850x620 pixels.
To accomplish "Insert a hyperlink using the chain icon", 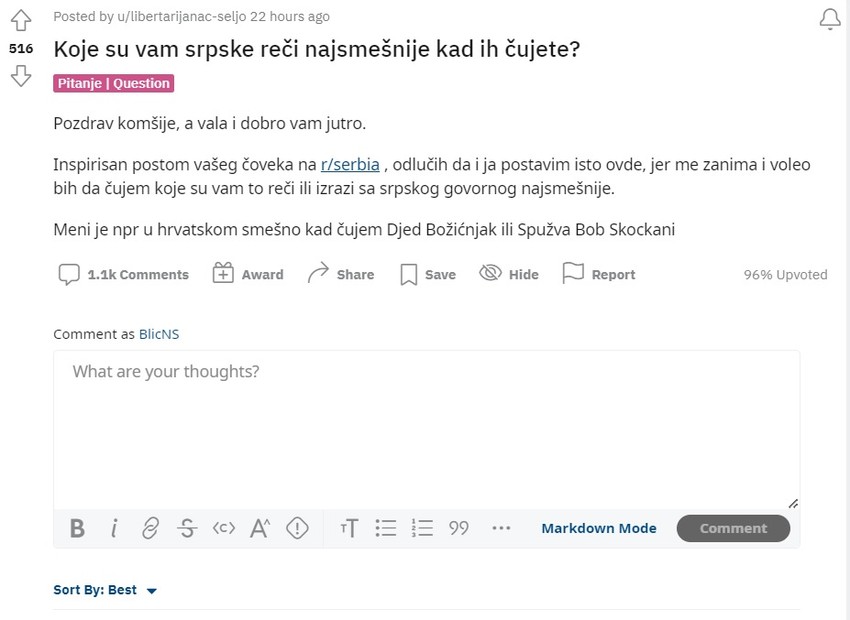I will click(x=150, y=528).
